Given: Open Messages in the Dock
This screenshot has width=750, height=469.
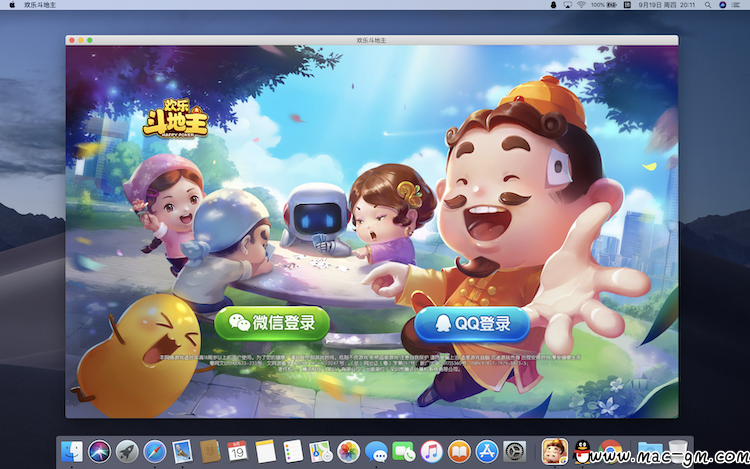Looking at the screenshot, I should [x=376, y=451].
